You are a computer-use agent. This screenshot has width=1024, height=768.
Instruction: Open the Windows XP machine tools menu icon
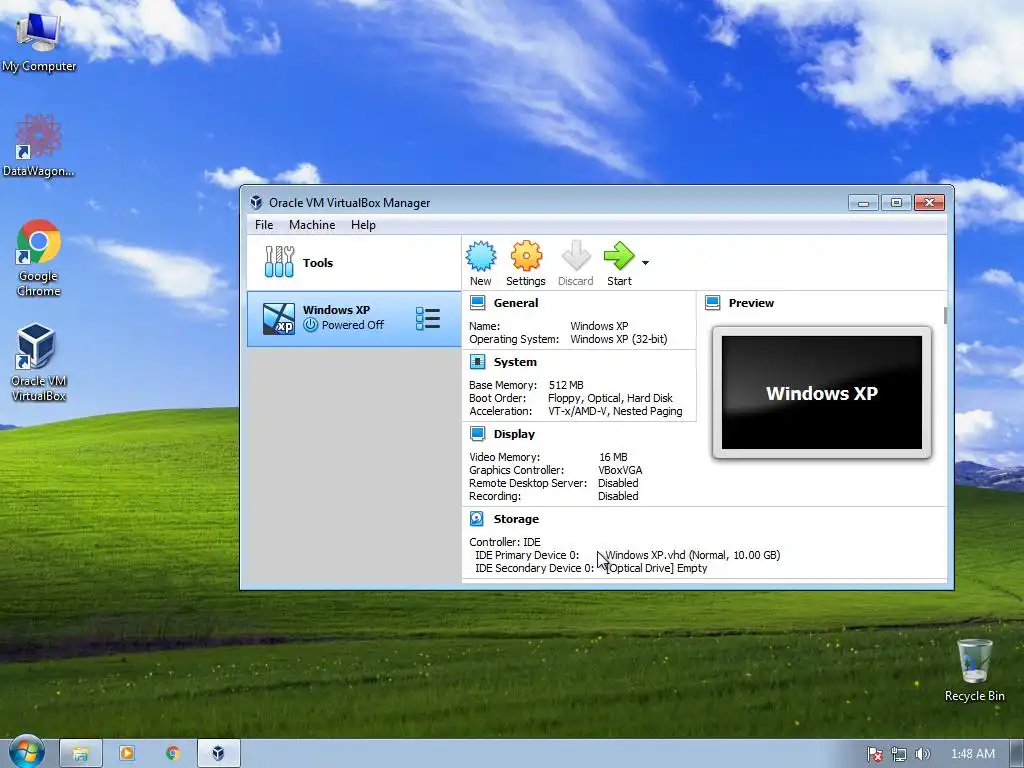(428, 318)
